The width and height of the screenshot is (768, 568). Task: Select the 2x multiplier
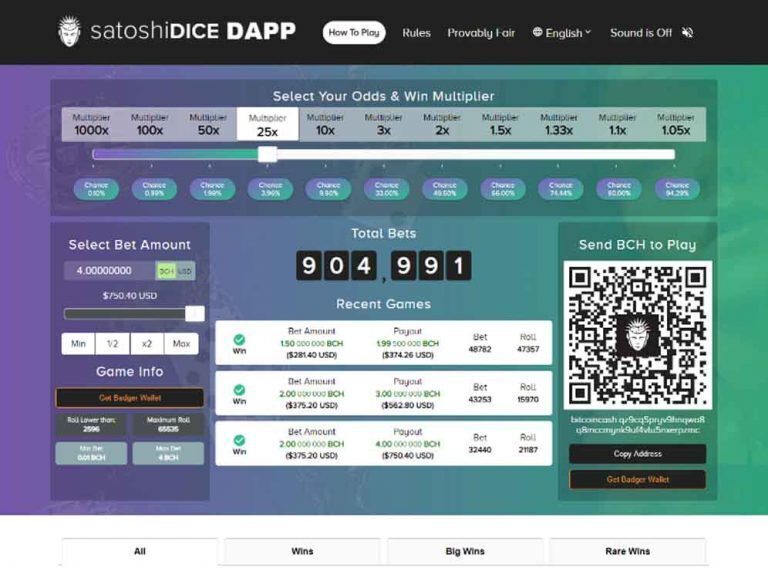[442, 124]
